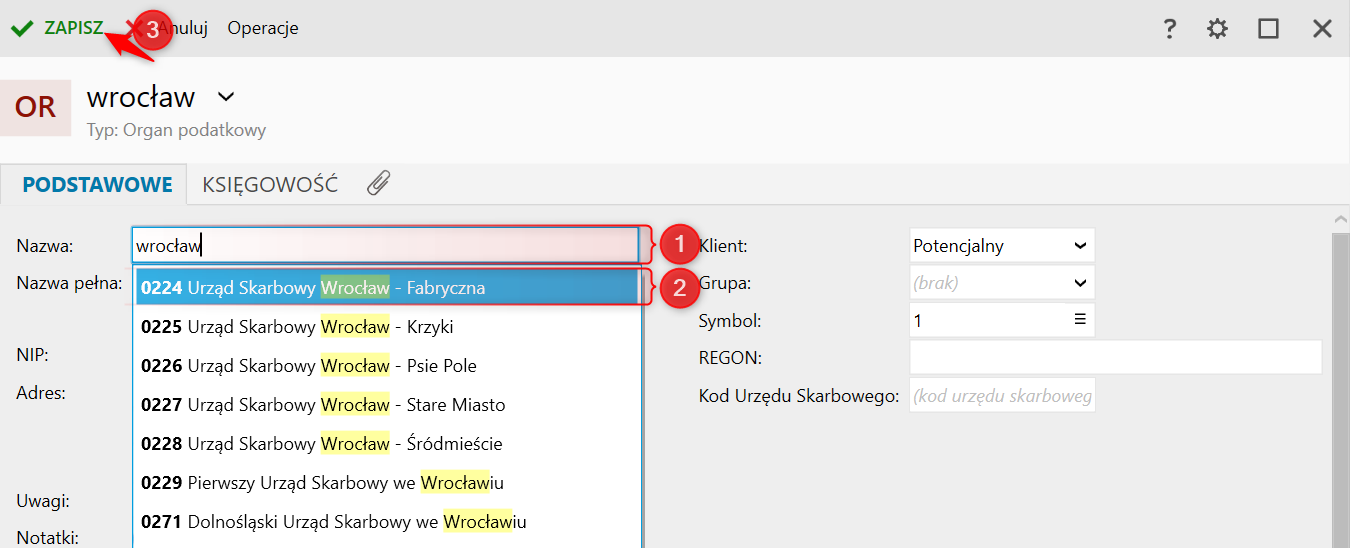1350x548 pixels.
Task: Open settings gear icon in title bar
Action: [1217, 29]
